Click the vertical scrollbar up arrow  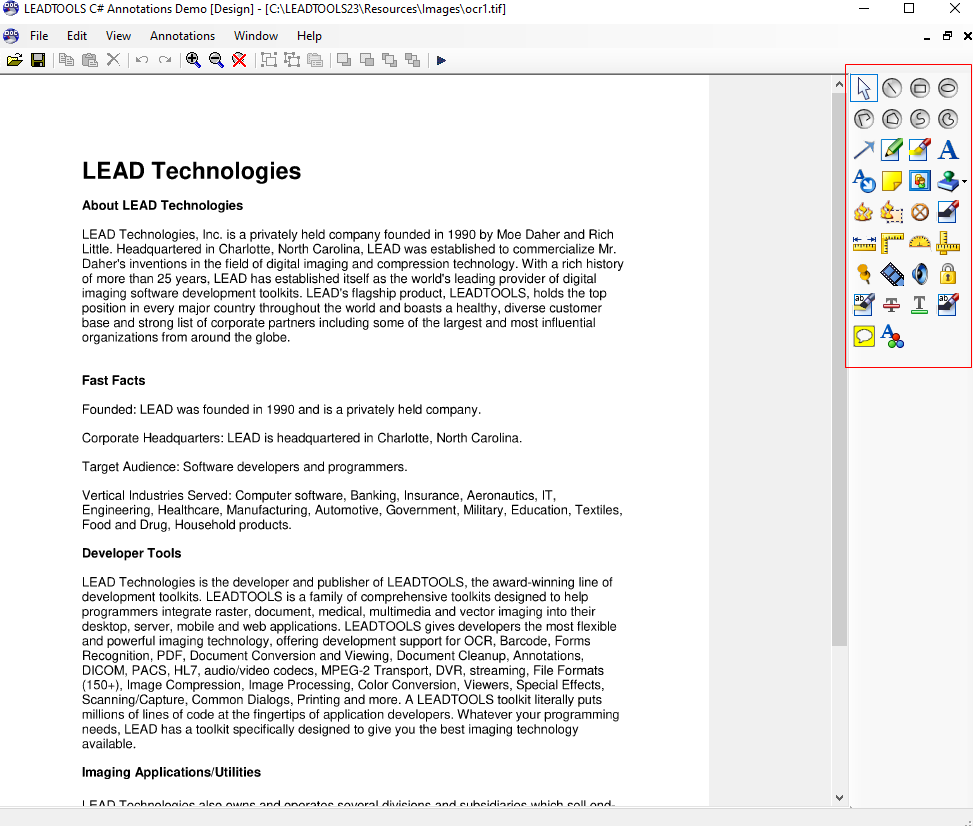click(840, 84)
